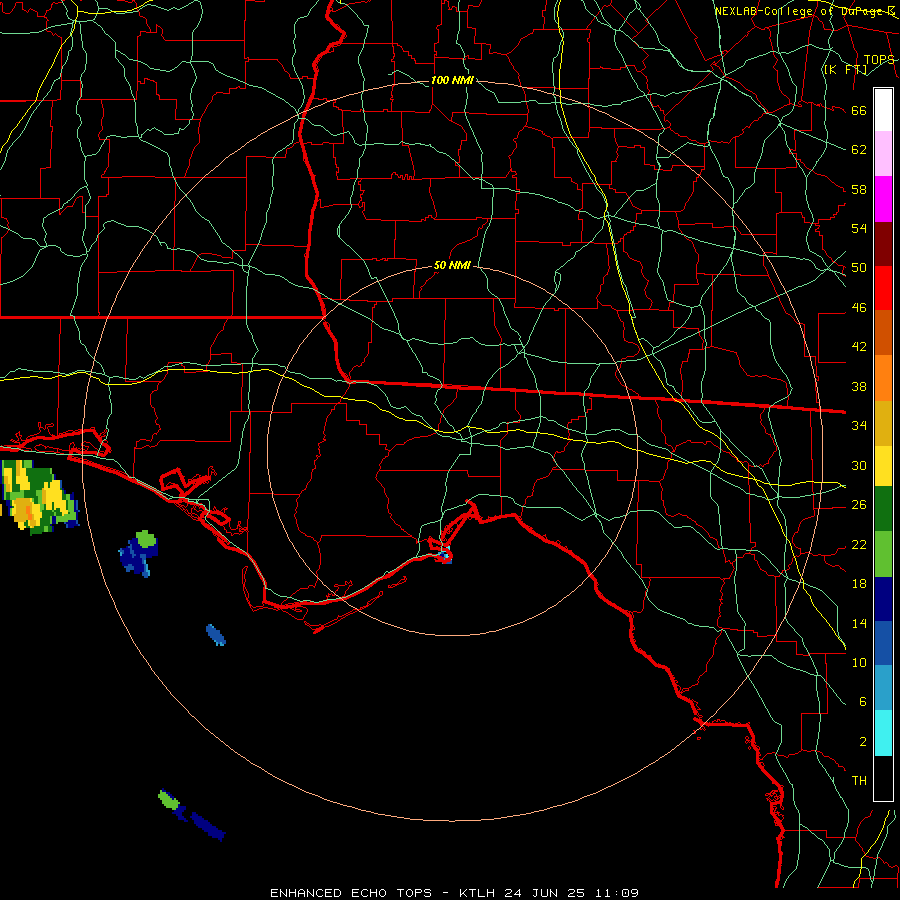Click the light pink legend swatch
The image size is (900, 900).
[883, 153]
